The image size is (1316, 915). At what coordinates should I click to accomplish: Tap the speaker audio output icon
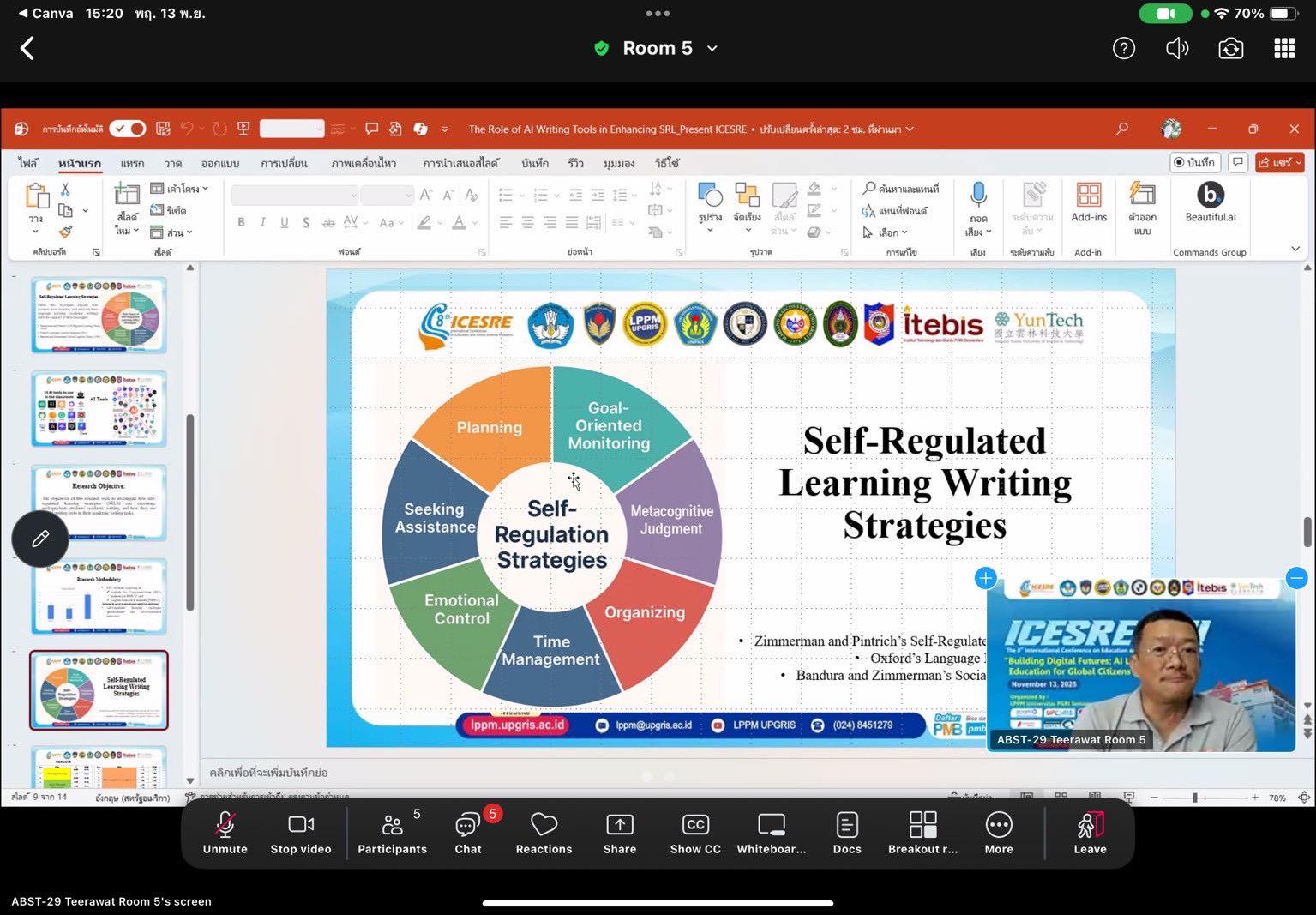click(1177, 49)
